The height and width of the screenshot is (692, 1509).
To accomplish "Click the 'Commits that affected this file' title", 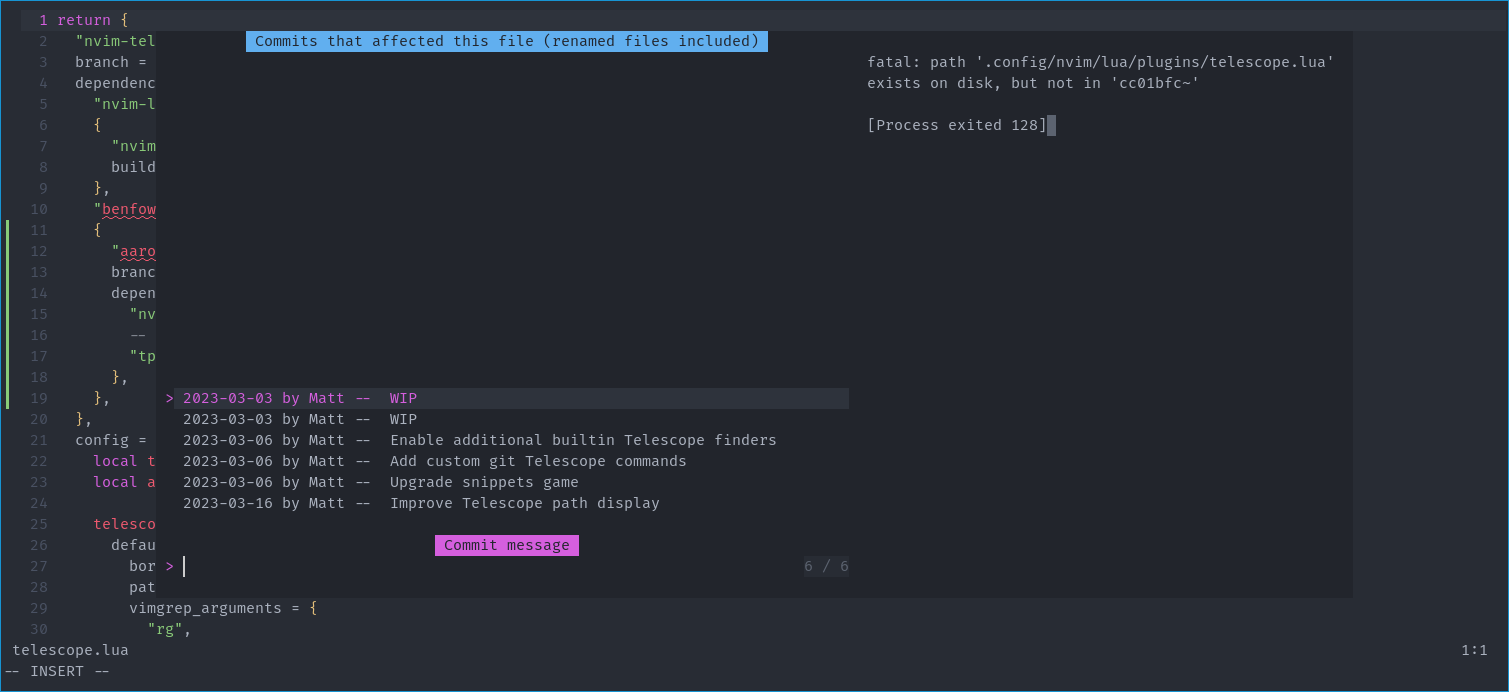I will [507, 41].
